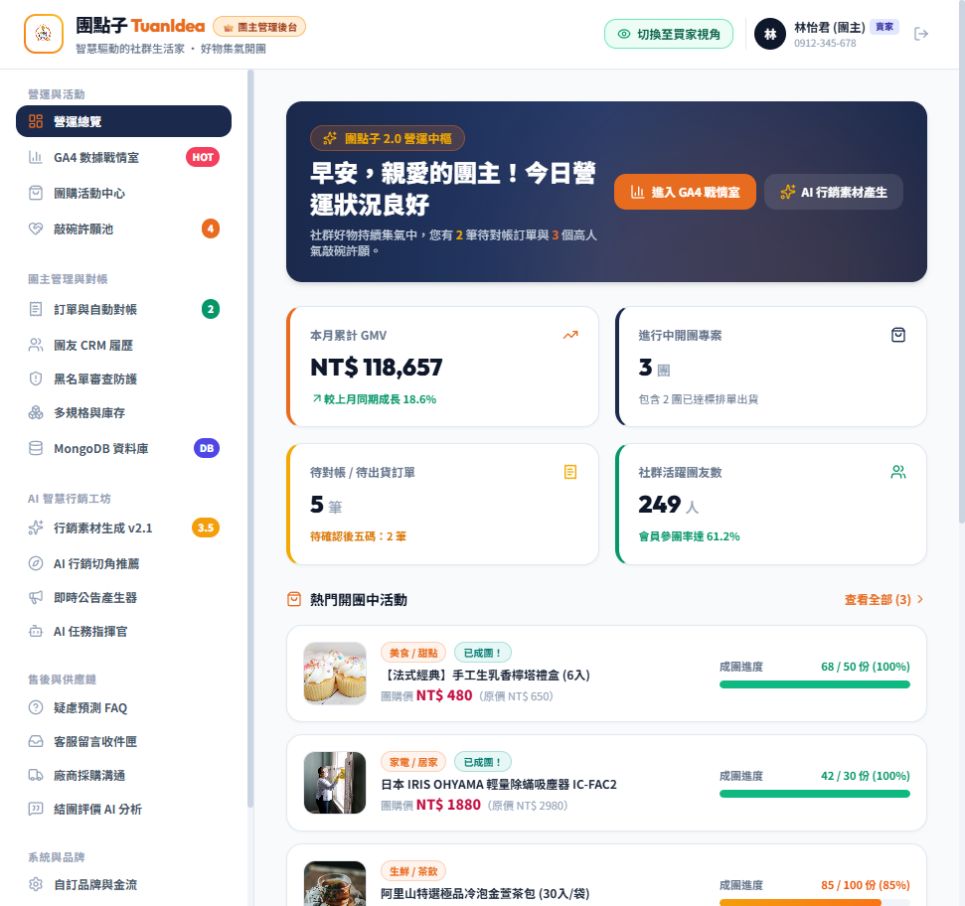The image size is (965, 906).
Task: Click the logout icon next to user profile
Action: [921, 34]
